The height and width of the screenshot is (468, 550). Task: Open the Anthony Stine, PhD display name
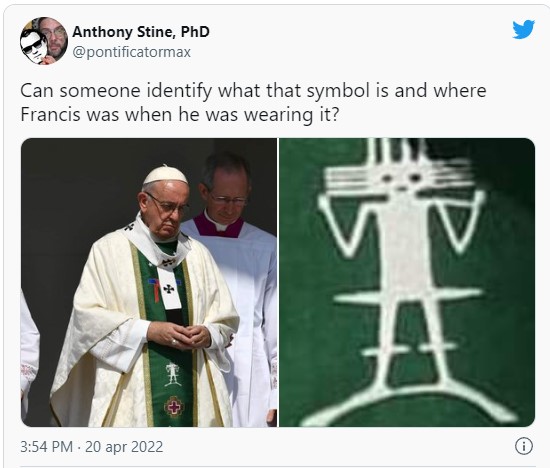pyautogui.click(x=141, y=32)
